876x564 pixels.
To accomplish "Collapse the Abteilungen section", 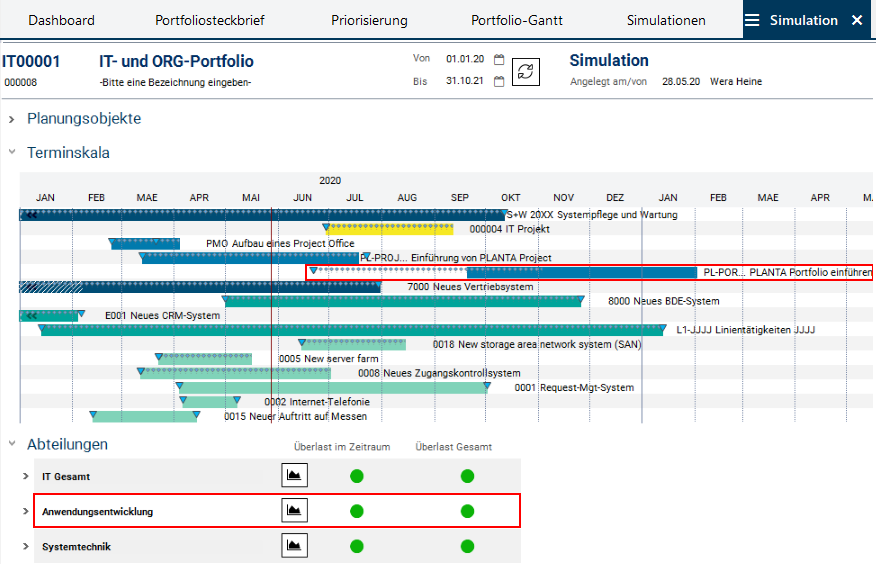I will 12,444.
